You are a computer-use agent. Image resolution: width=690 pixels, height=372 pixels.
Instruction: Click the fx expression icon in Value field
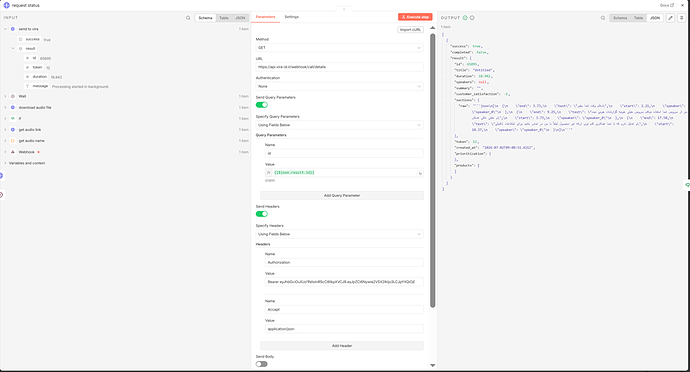pyautogui.click(x=268, y=173)
